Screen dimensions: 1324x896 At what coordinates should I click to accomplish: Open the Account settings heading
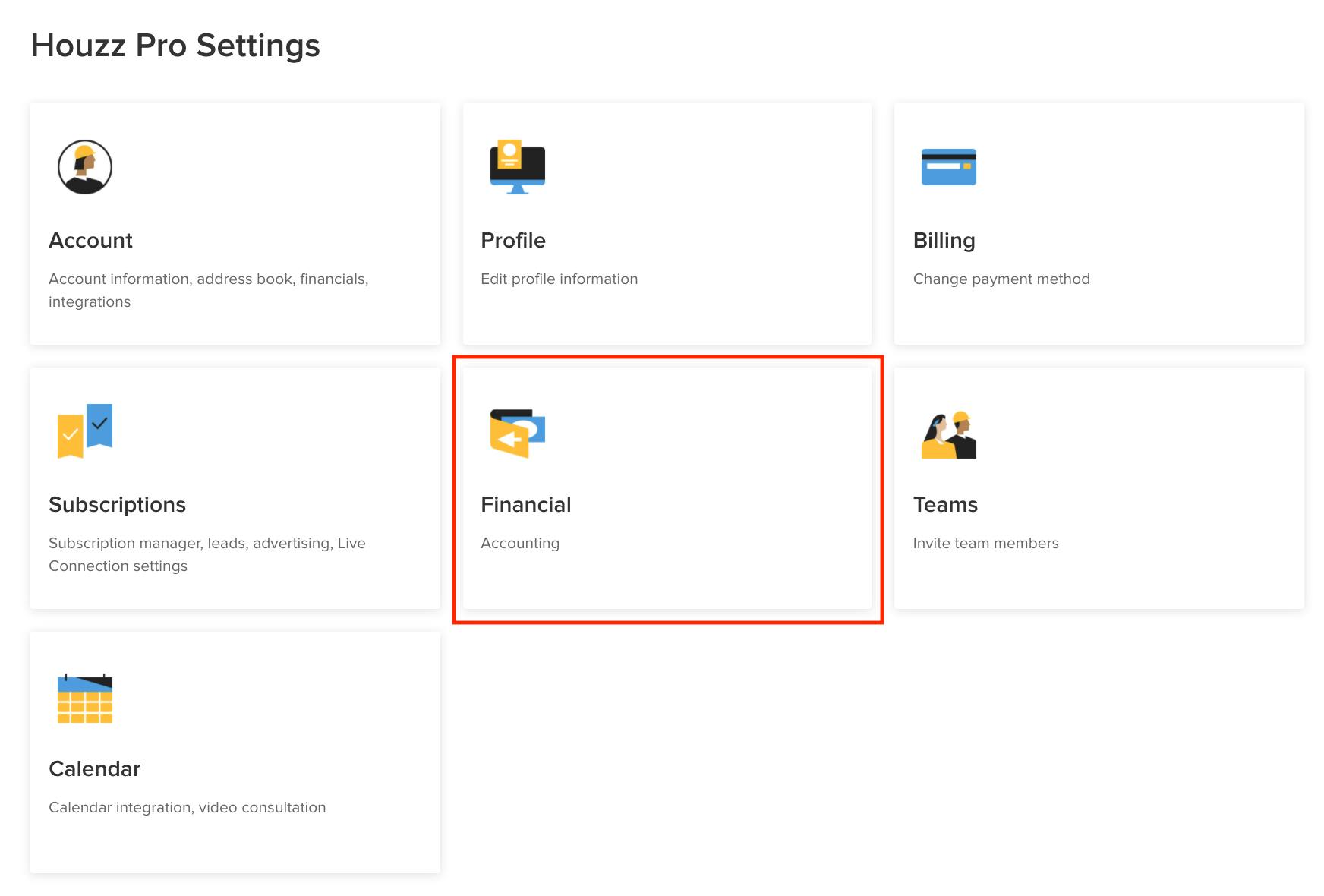click(90, 241)
